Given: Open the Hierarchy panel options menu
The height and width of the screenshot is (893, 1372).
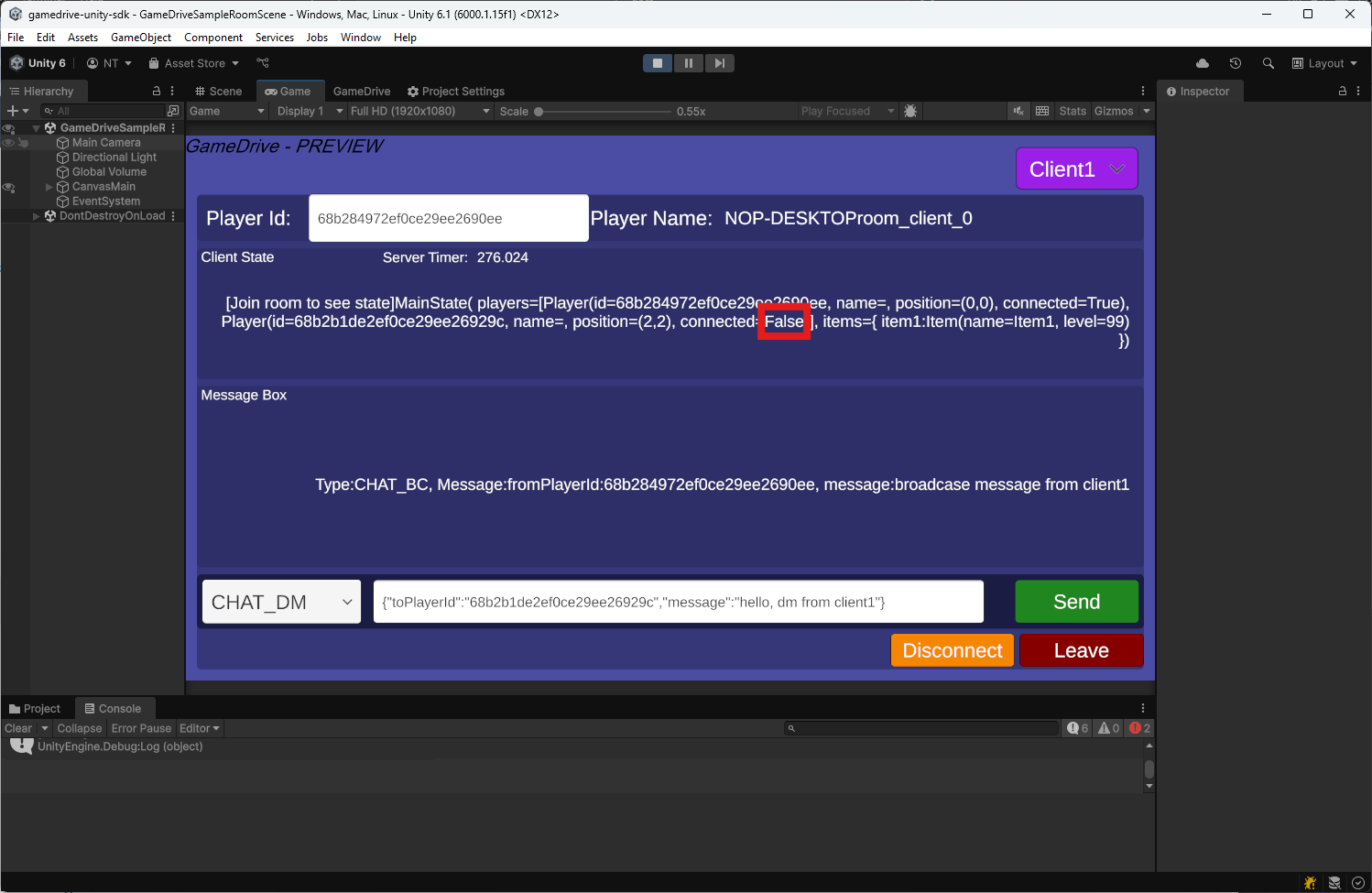Looking at the screenshot, I should [x=171, y=91].
